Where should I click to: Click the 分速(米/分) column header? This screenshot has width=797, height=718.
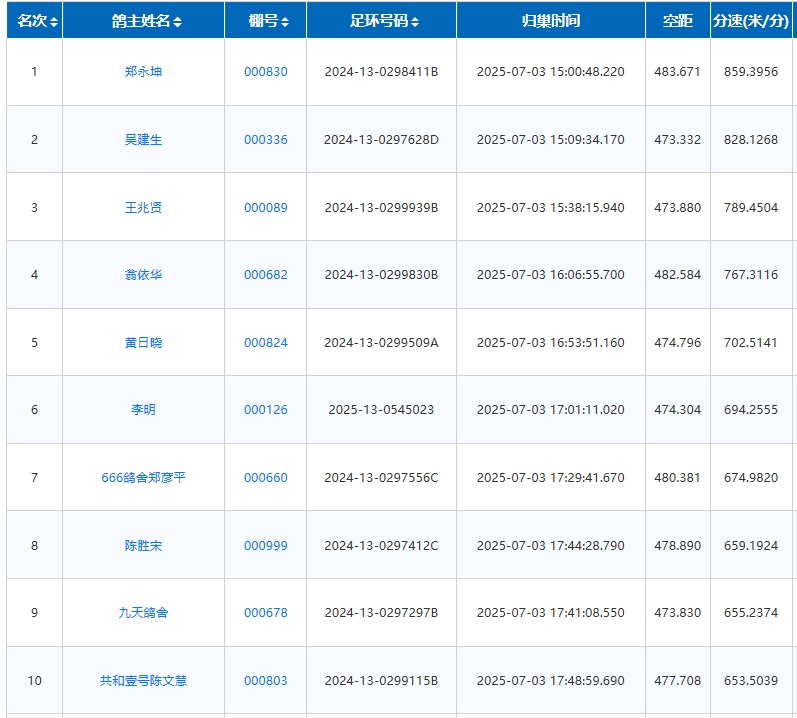751,21
